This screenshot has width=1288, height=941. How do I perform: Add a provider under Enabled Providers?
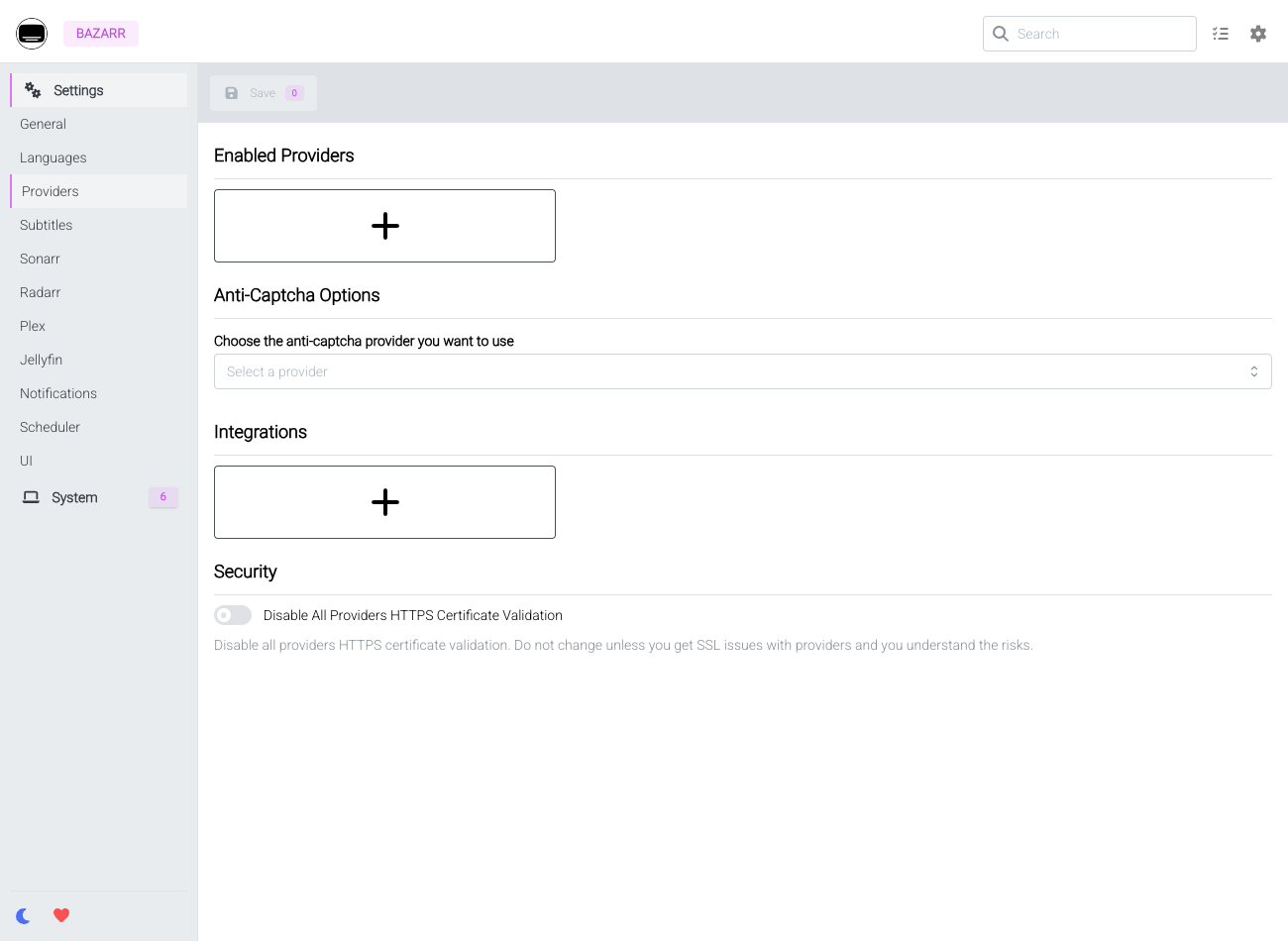click(384, 226)
